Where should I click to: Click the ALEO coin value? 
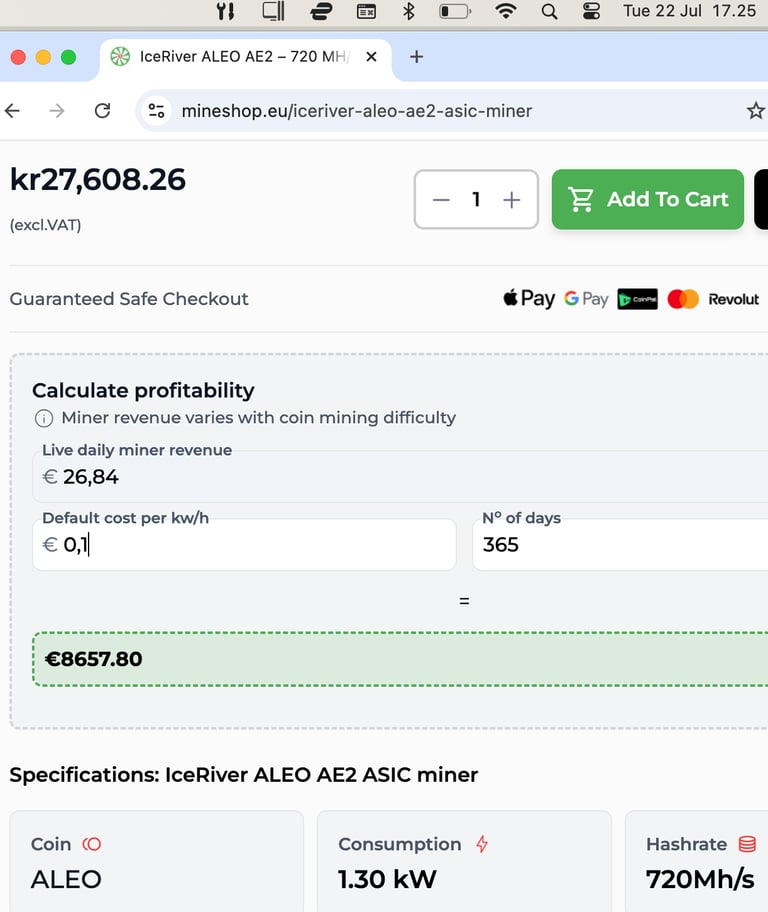[66, 879]
